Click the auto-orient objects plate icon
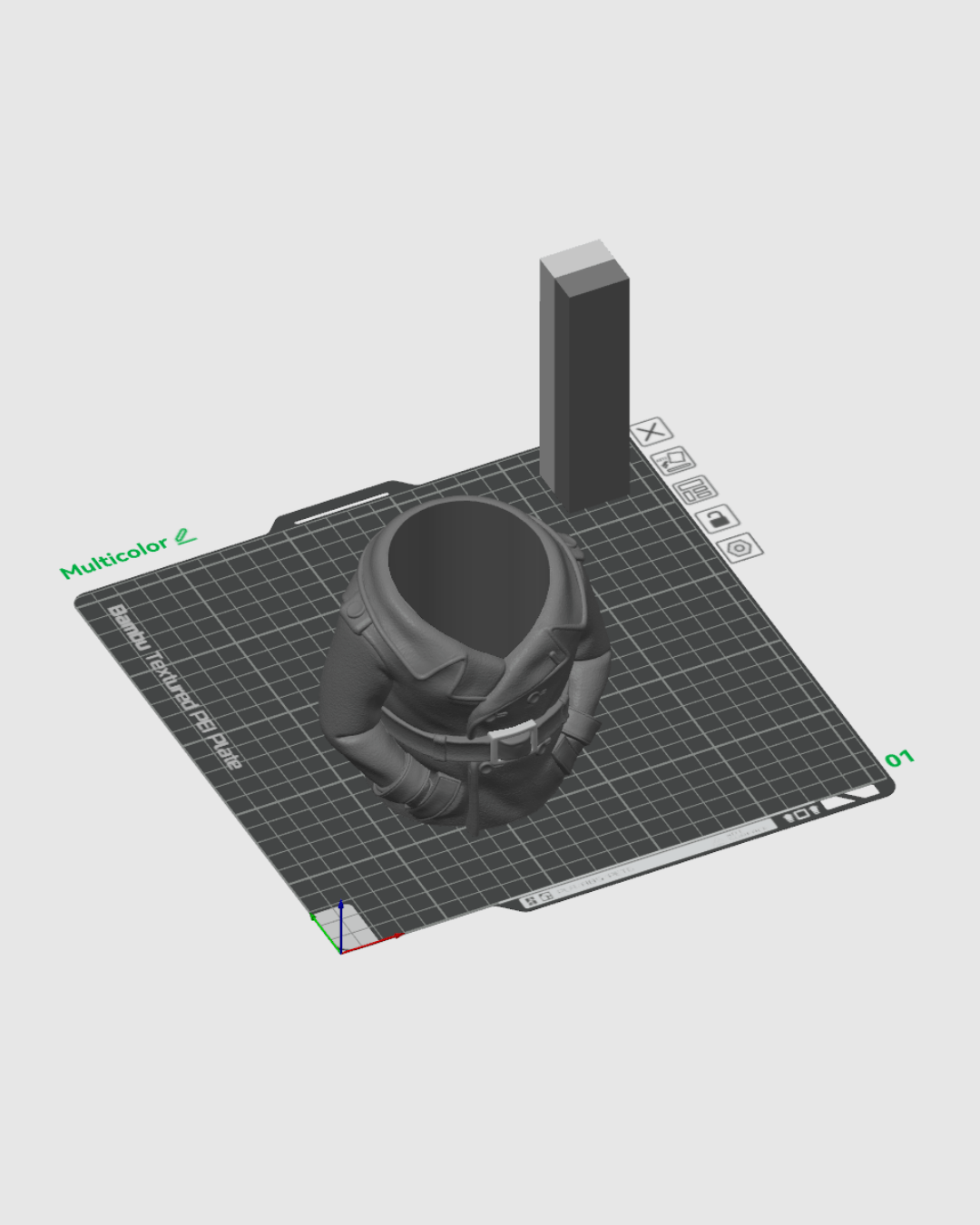Viewport: 980px width, 1225px height. 673,461
